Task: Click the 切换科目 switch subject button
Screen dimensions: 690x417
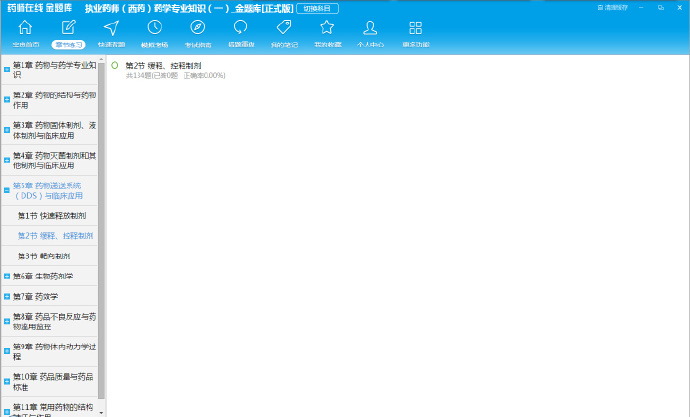Action: coord(317,8)
